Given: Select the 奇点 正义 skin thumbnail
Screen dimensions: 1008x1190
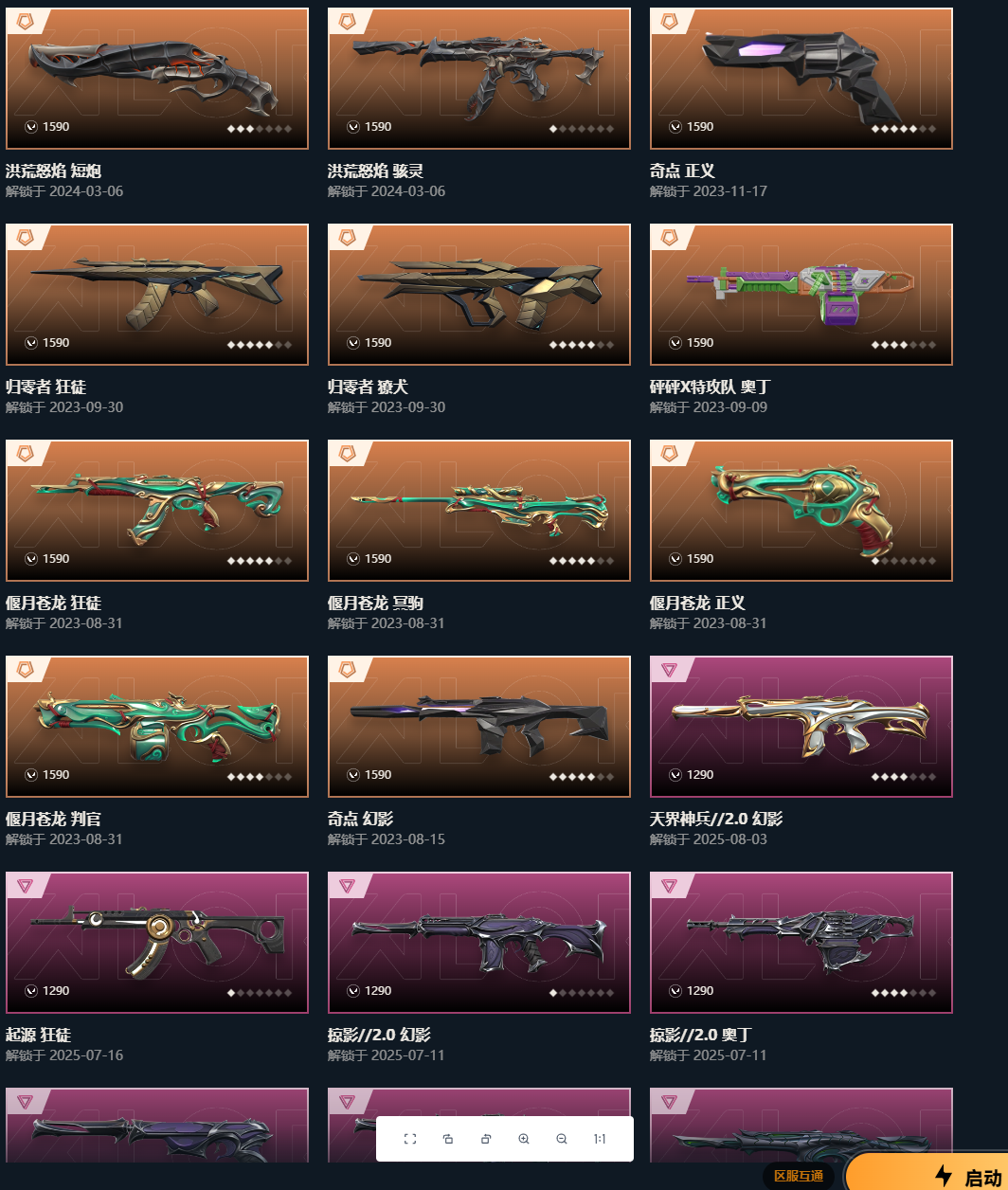Looking at the screenshot, I should [x=801, y=79].
